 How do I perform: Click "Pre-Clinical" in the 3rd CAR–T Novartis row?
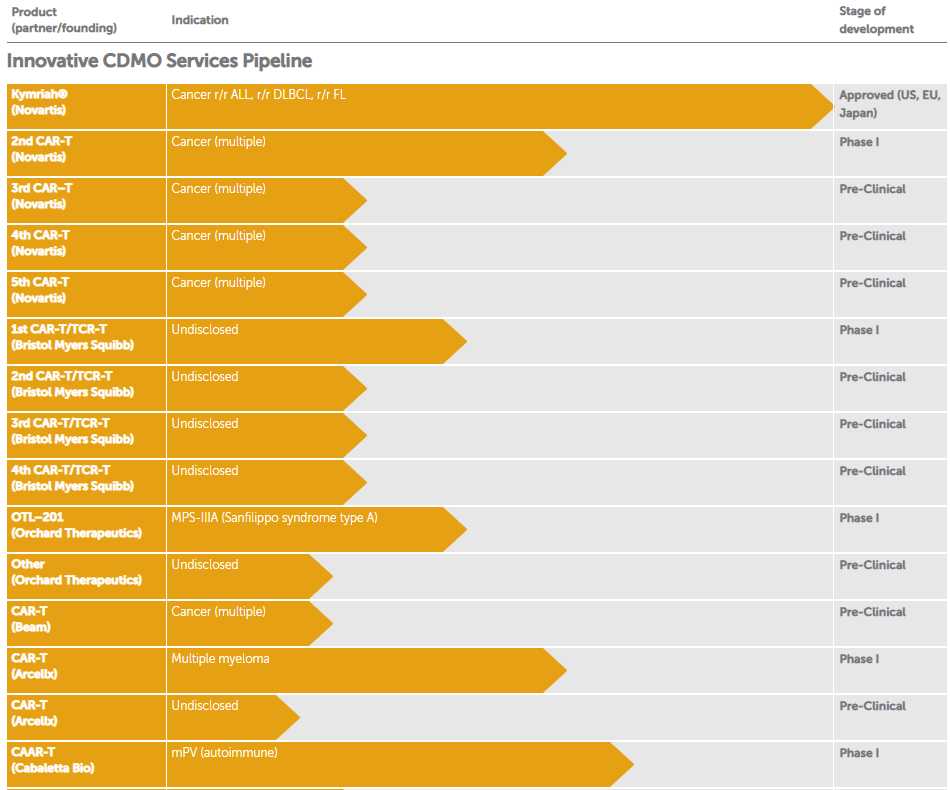click(x=872, y=189)
